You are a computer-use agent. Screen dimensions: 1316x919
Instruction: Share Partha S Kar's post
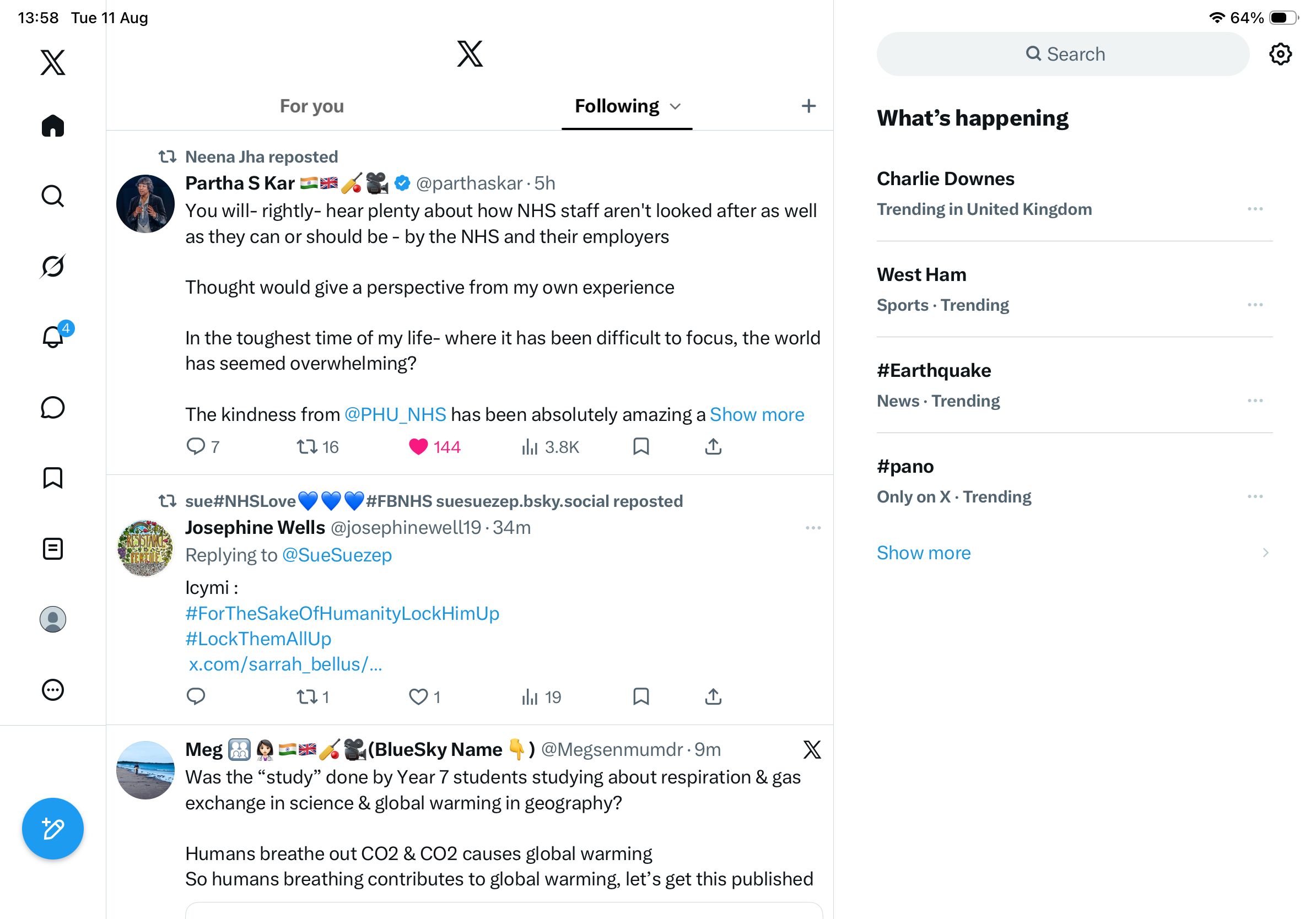tap(713, 446)
